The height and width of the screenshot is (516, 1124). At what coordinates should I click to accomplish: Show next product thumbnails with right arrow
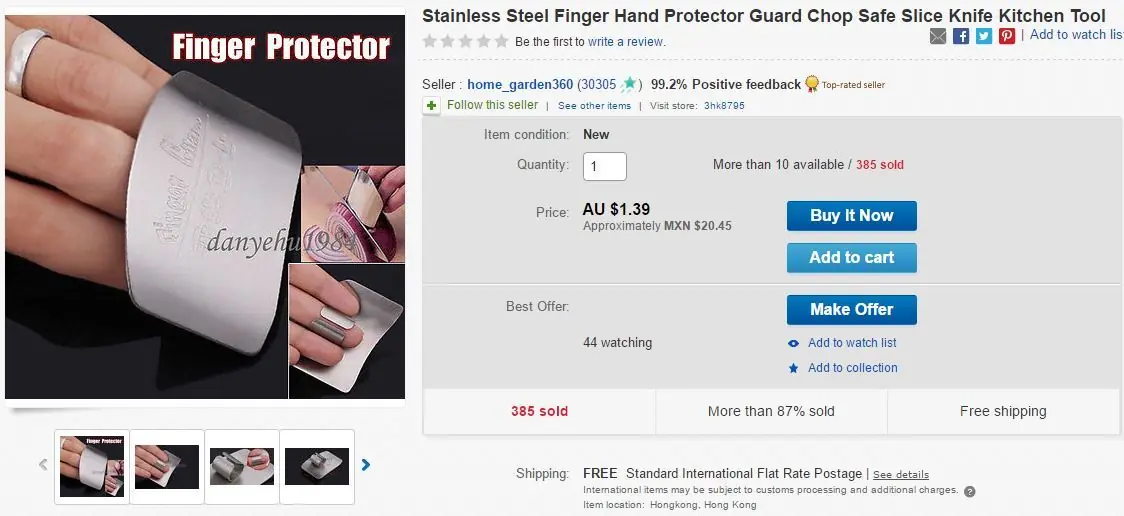[366, 464]
